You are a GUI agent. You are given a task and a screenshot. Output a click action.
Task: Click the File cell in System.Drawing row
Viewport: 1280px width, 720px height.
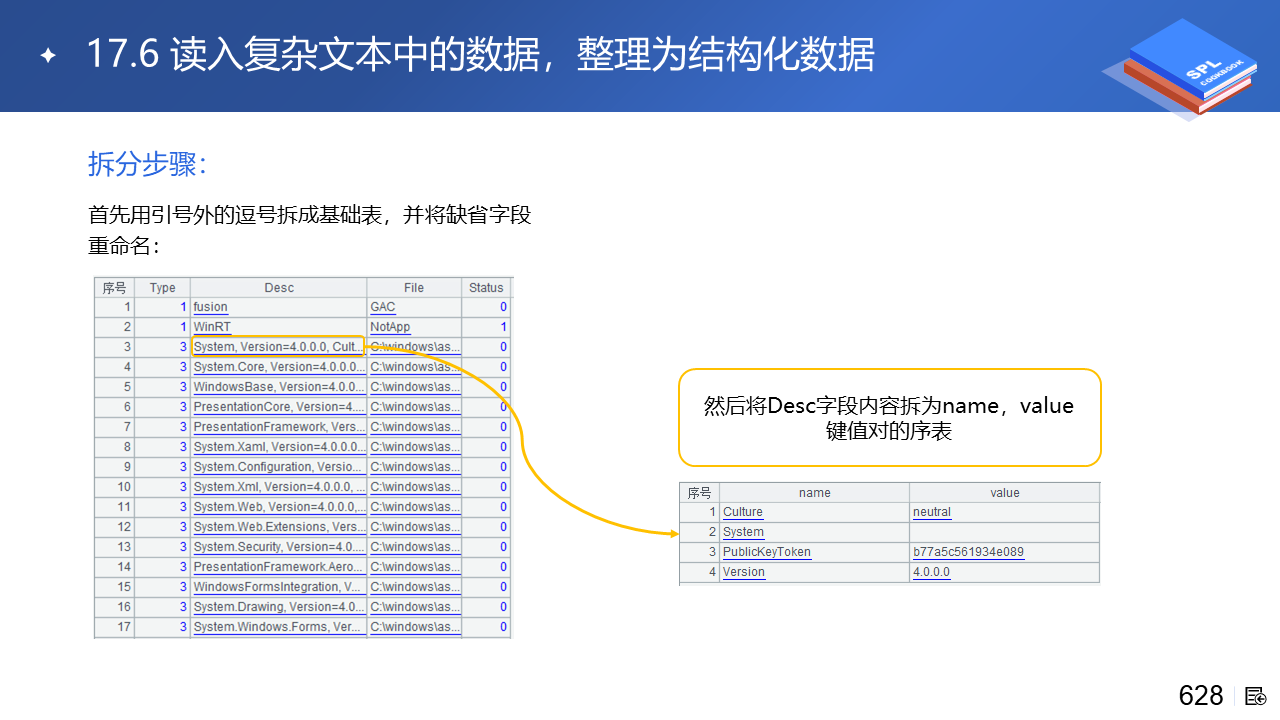(x=414, y=607)
